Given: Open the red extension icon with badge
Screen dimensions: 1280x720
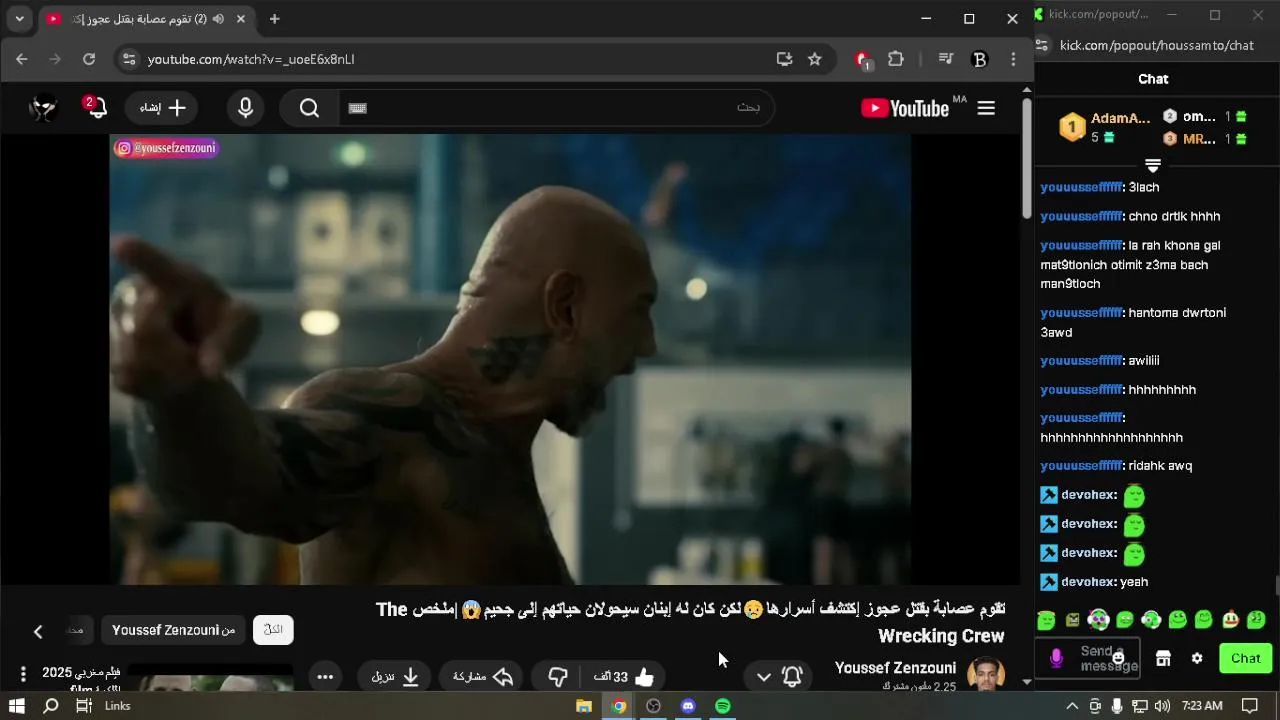Looking at the screenshot, I should pos(863,60).
